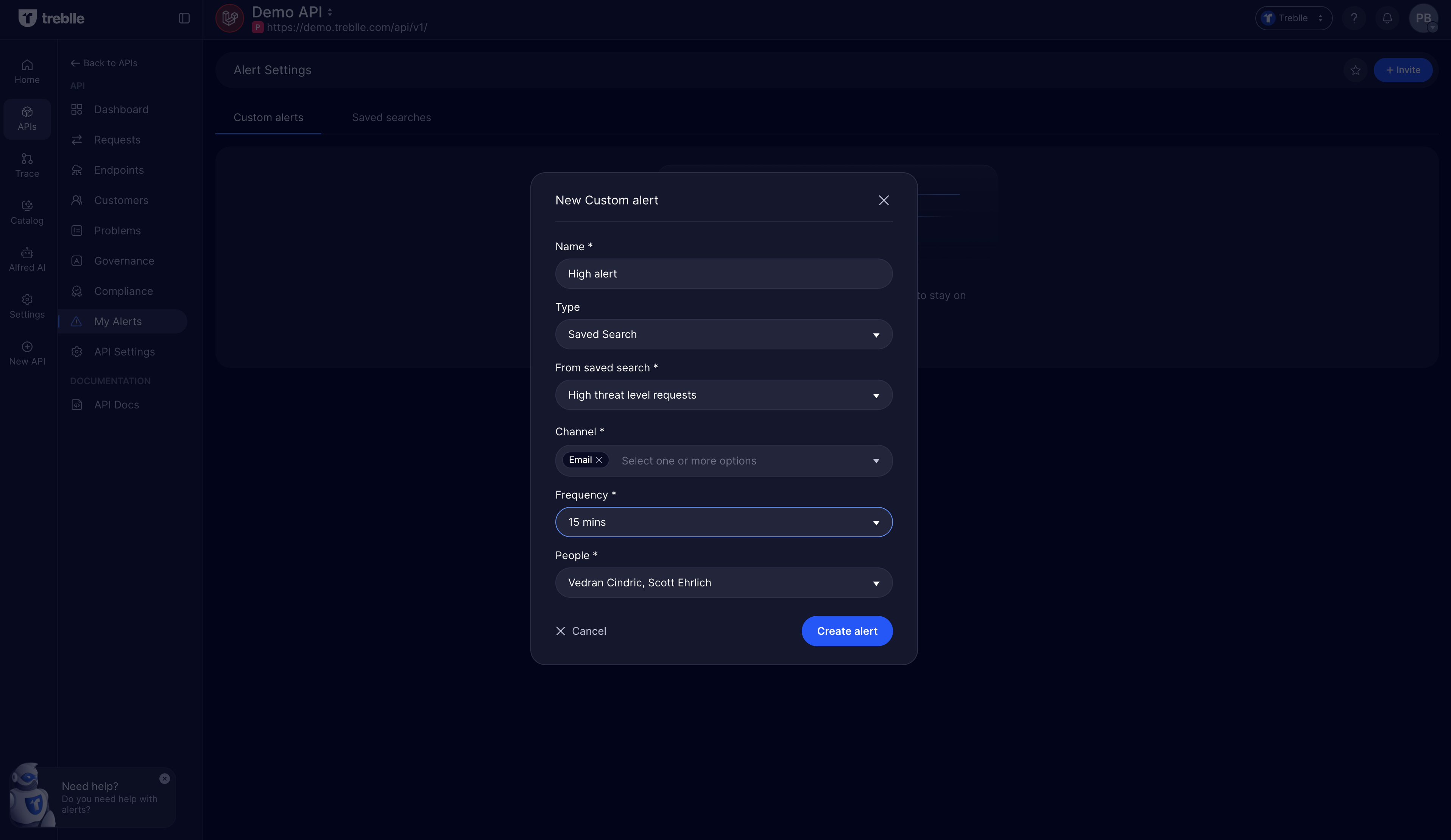Change the Frequency from 15 mins

point(723,522)
